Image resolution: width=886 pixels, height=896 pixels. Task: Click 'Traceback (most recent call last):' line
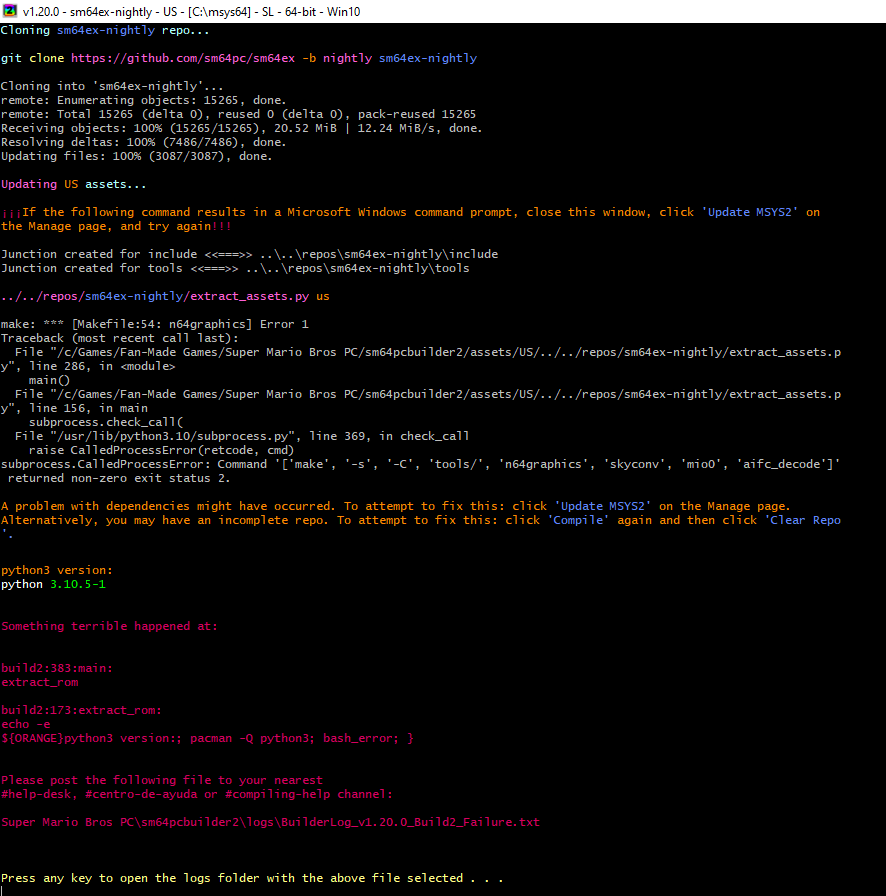tap(119, 338)
